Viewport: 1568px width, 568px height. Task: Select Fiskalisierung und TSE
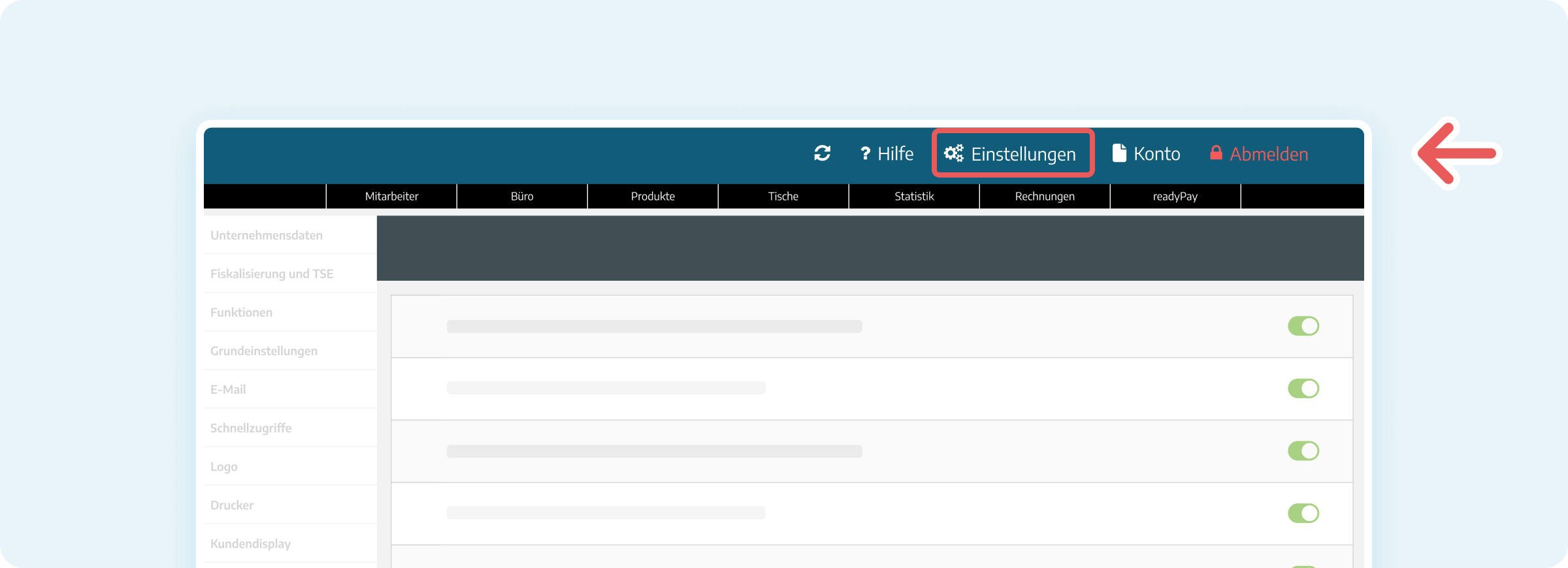tap(290, 274)
